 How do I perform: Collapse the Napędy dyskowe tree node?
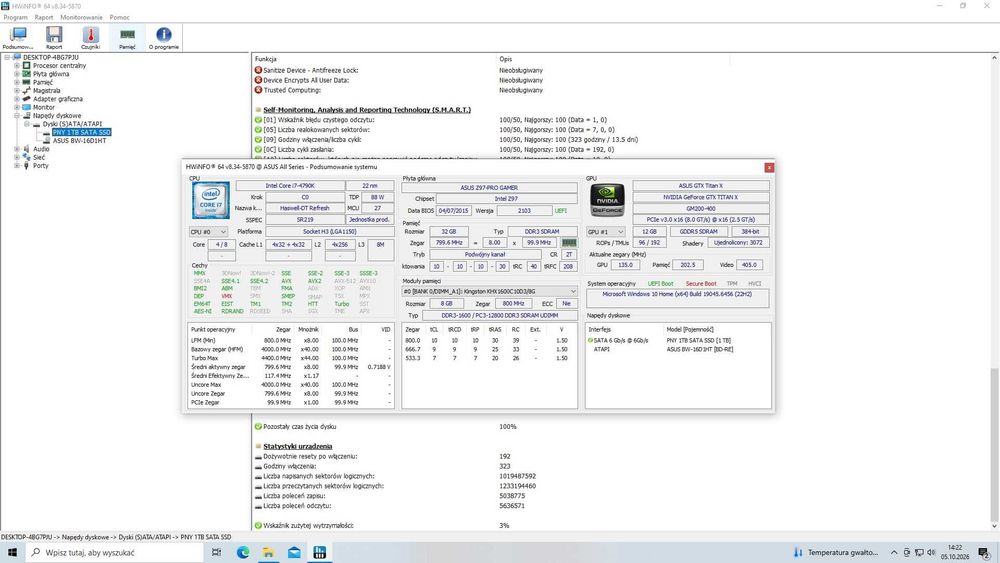(x=17, y=115)
